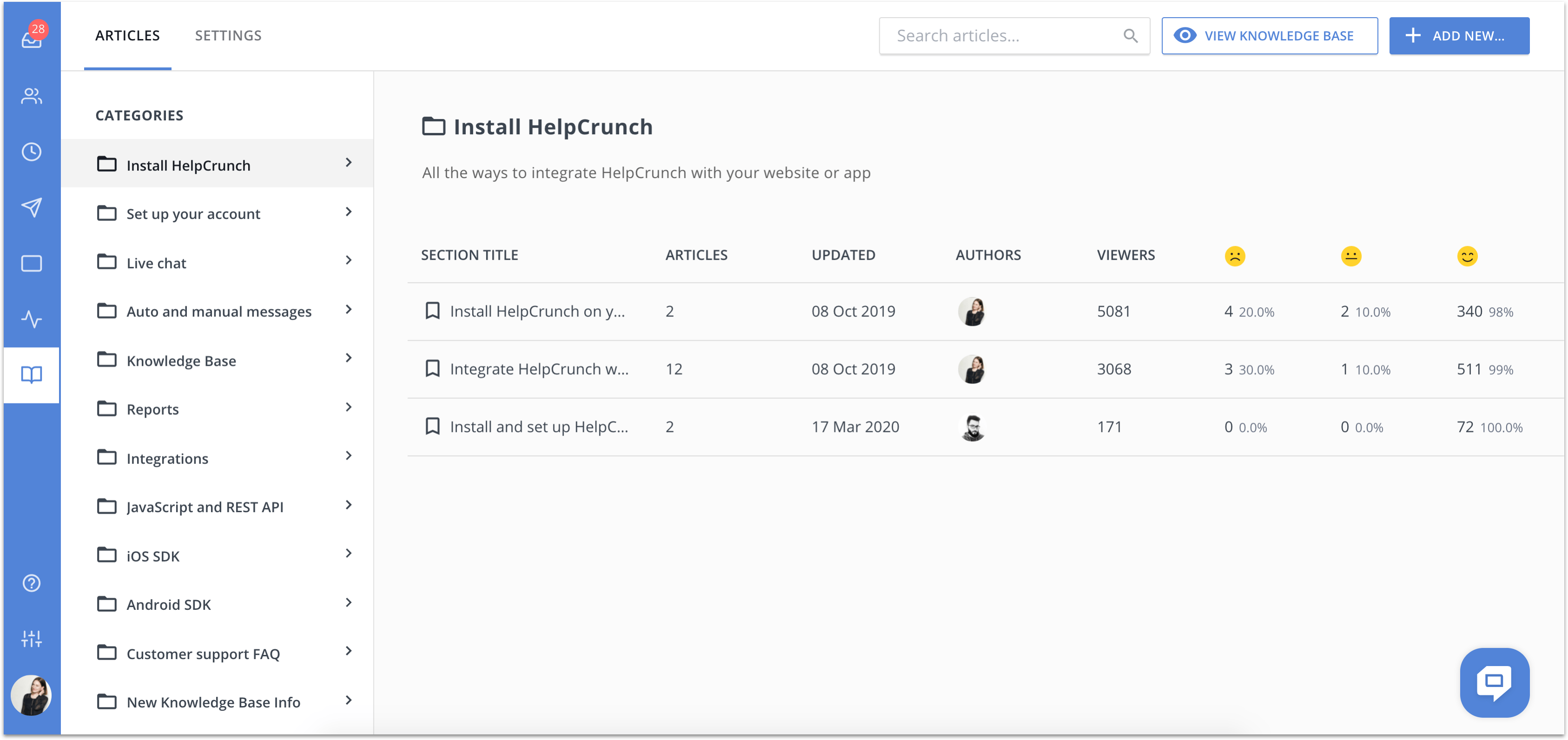Open the activity reports pulse icon
This screenshot has height=740, width=1568.
32,319
